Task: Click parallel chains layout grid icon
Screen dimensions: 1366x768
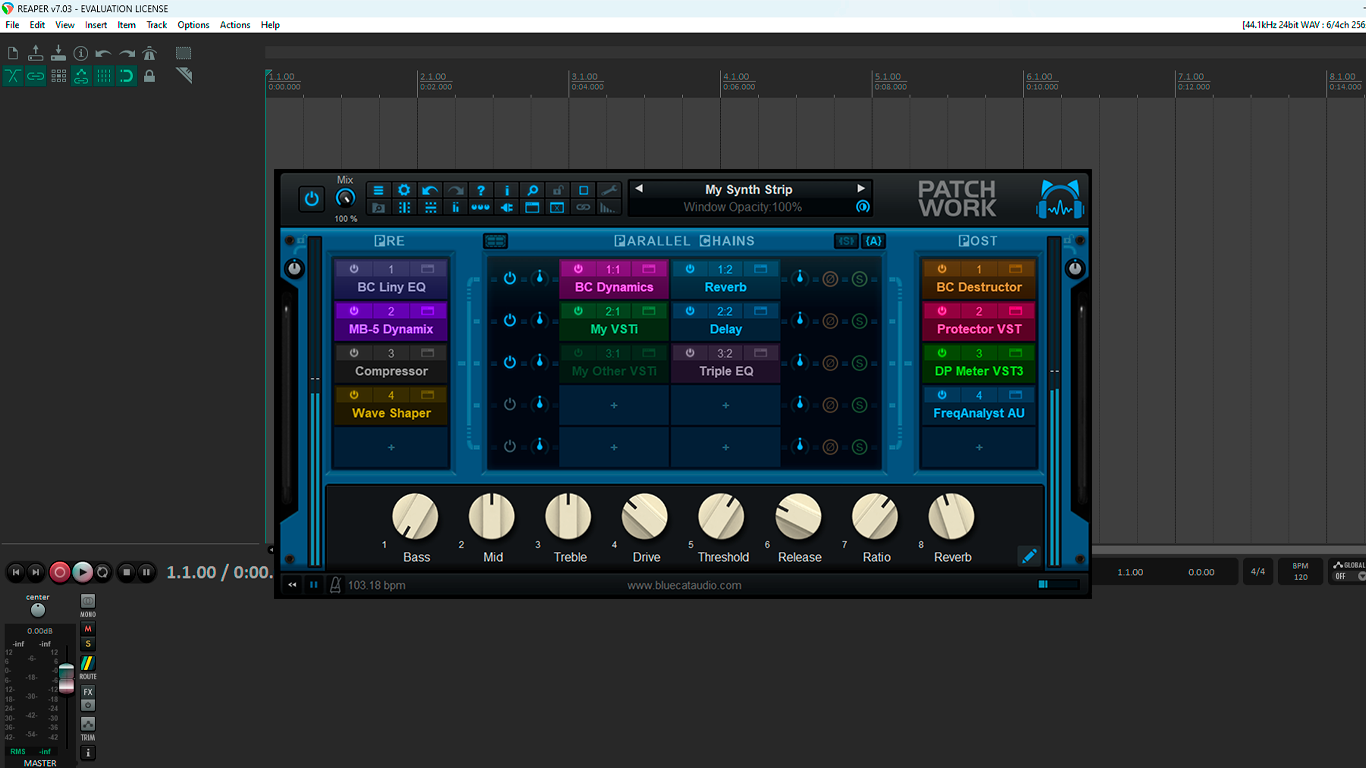Action: pyautogui.click(x=495, y=241)
